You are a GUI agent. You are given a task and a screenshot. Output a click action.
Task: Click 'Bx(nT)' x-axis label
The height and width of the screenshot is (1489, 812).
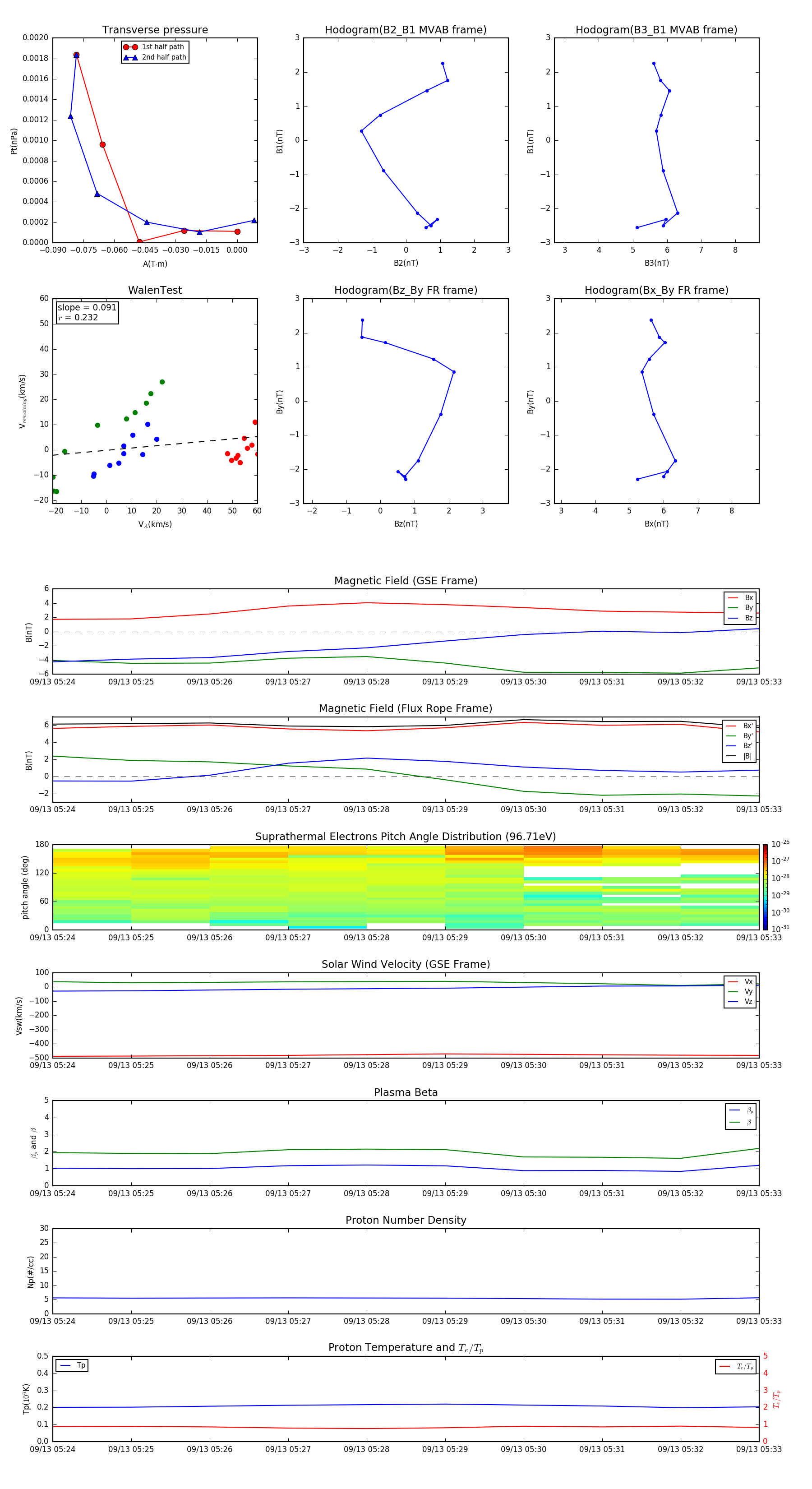(x=656, y=524)
